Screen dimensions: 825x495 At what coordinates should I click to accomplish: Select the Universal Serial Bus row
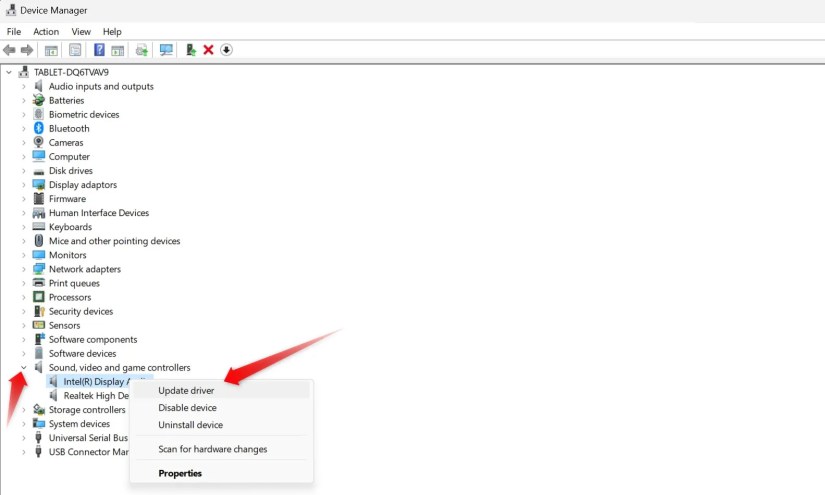(88, 438)
